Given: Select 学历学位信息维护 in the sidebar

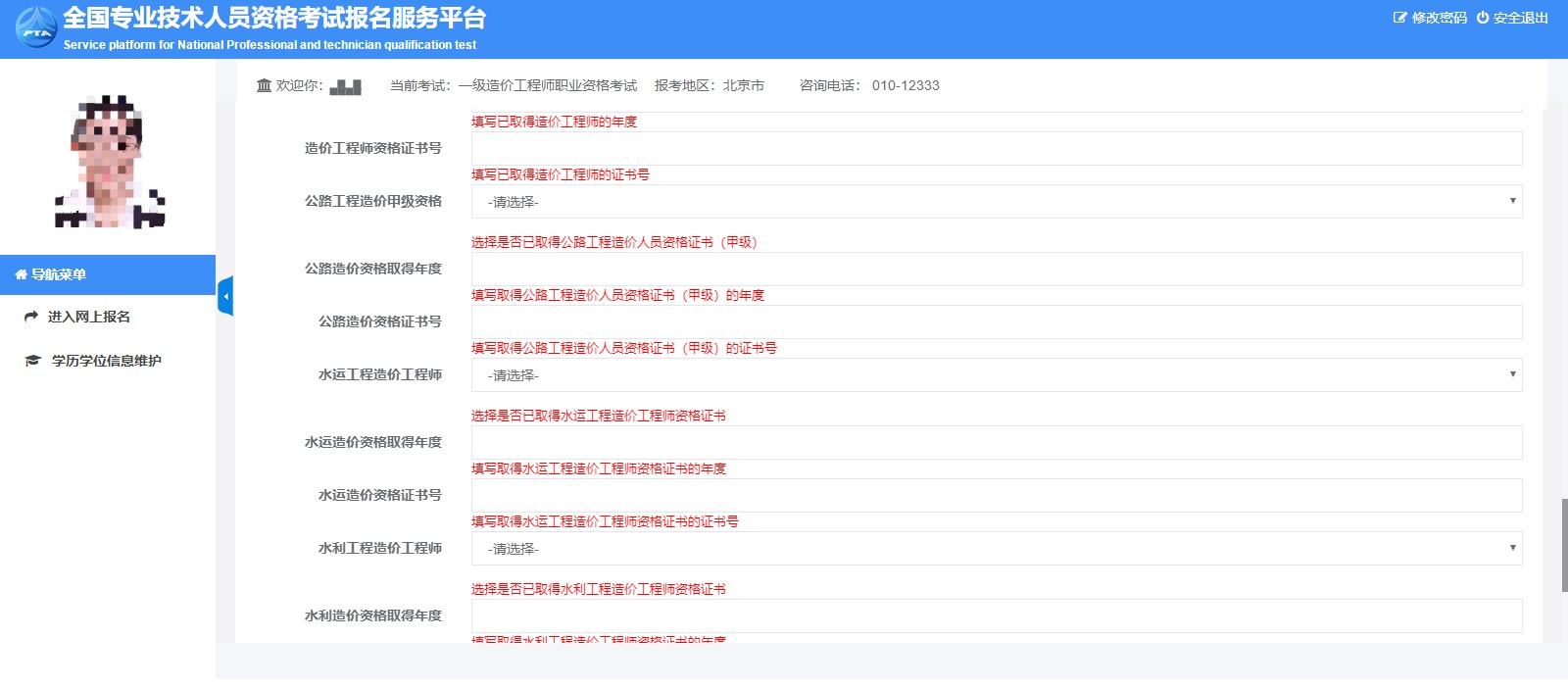Looking at the screenshot, I should 106,361.
